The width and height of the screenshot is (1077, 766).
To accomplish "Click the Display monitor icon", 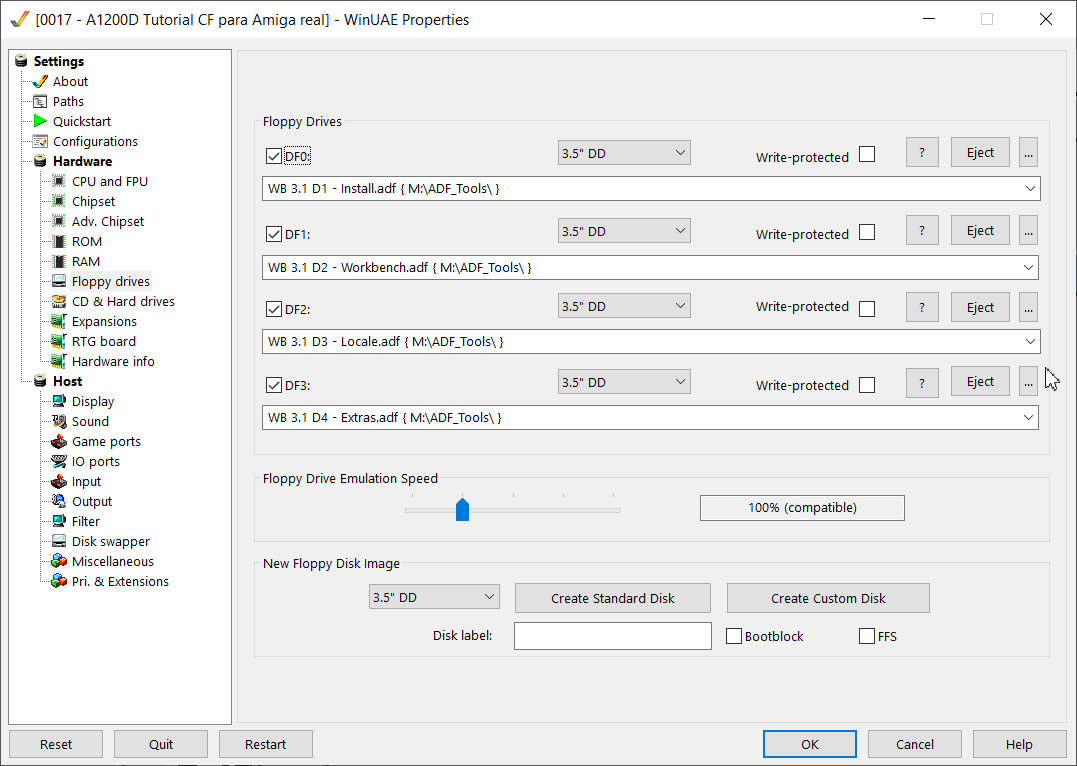I will coord(59,401).
